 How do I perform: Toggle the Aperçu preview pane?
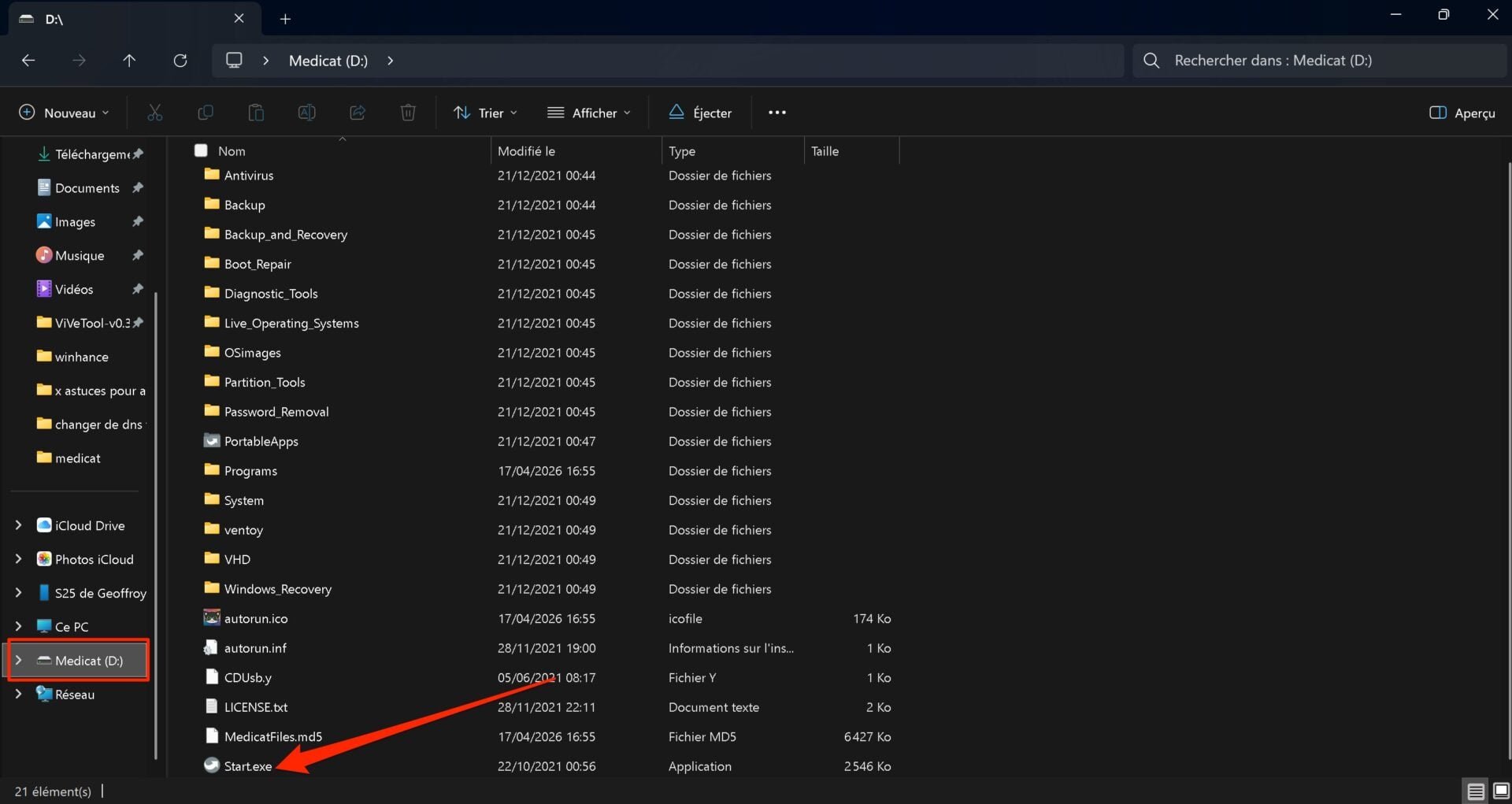point(1462,113)
